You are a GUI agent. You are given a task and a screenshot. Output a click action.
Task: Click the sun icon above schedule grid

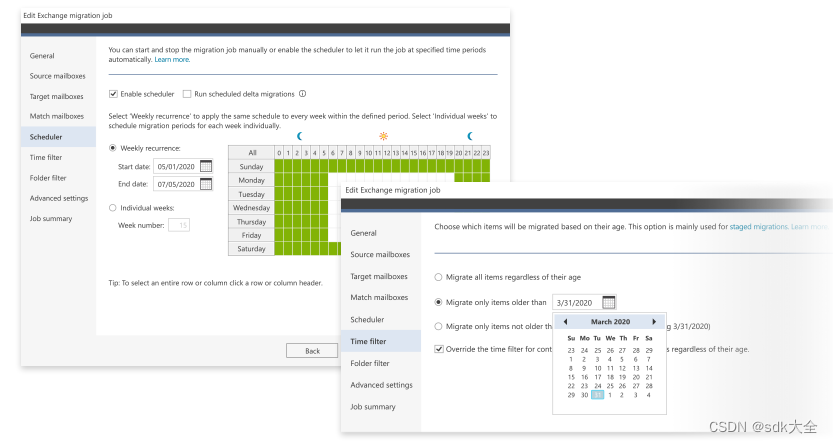pyautogui.click(x=383, y=137)
